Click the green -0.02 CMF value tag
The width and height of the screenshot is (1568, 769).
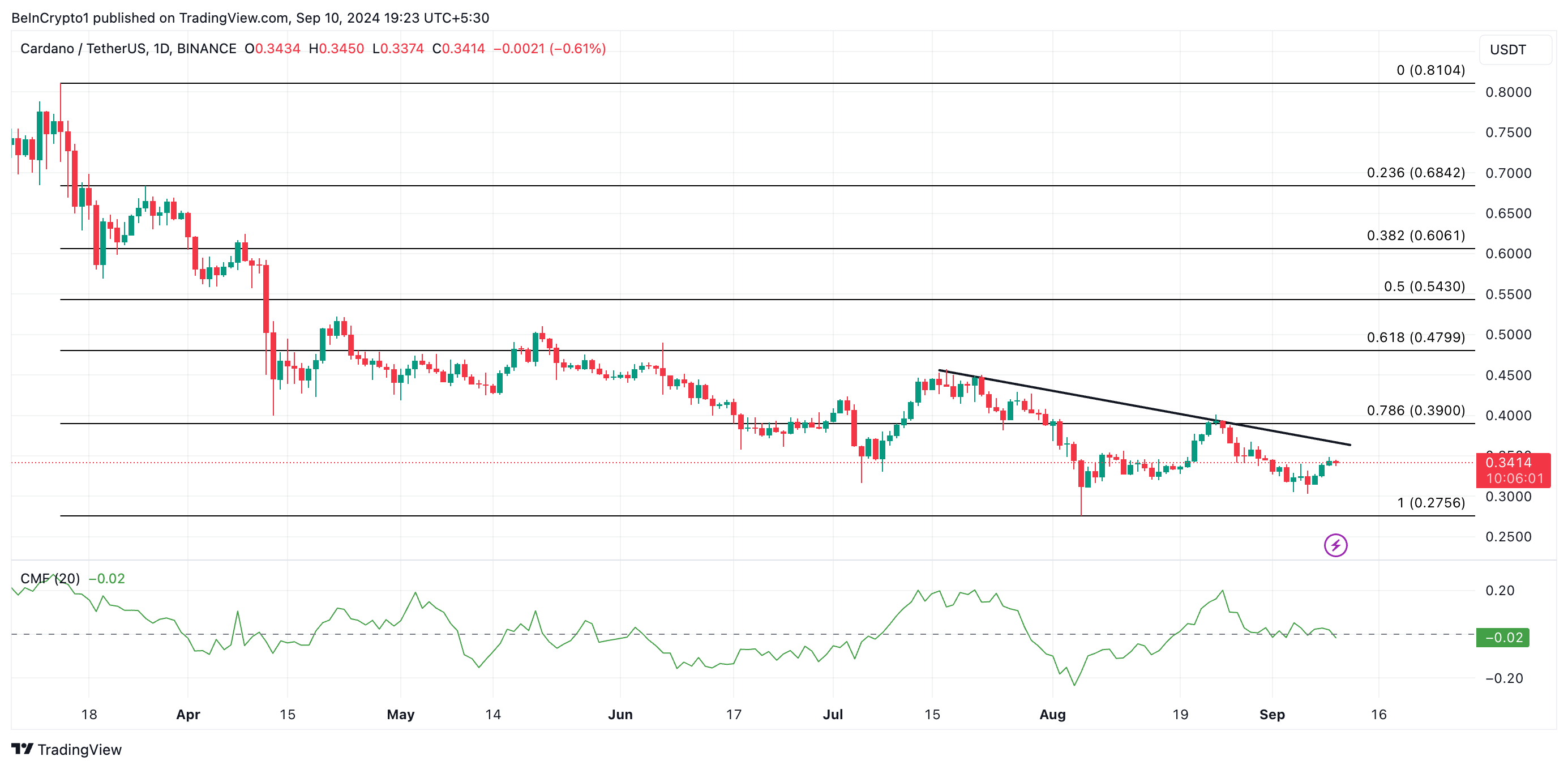[1502, 638]
